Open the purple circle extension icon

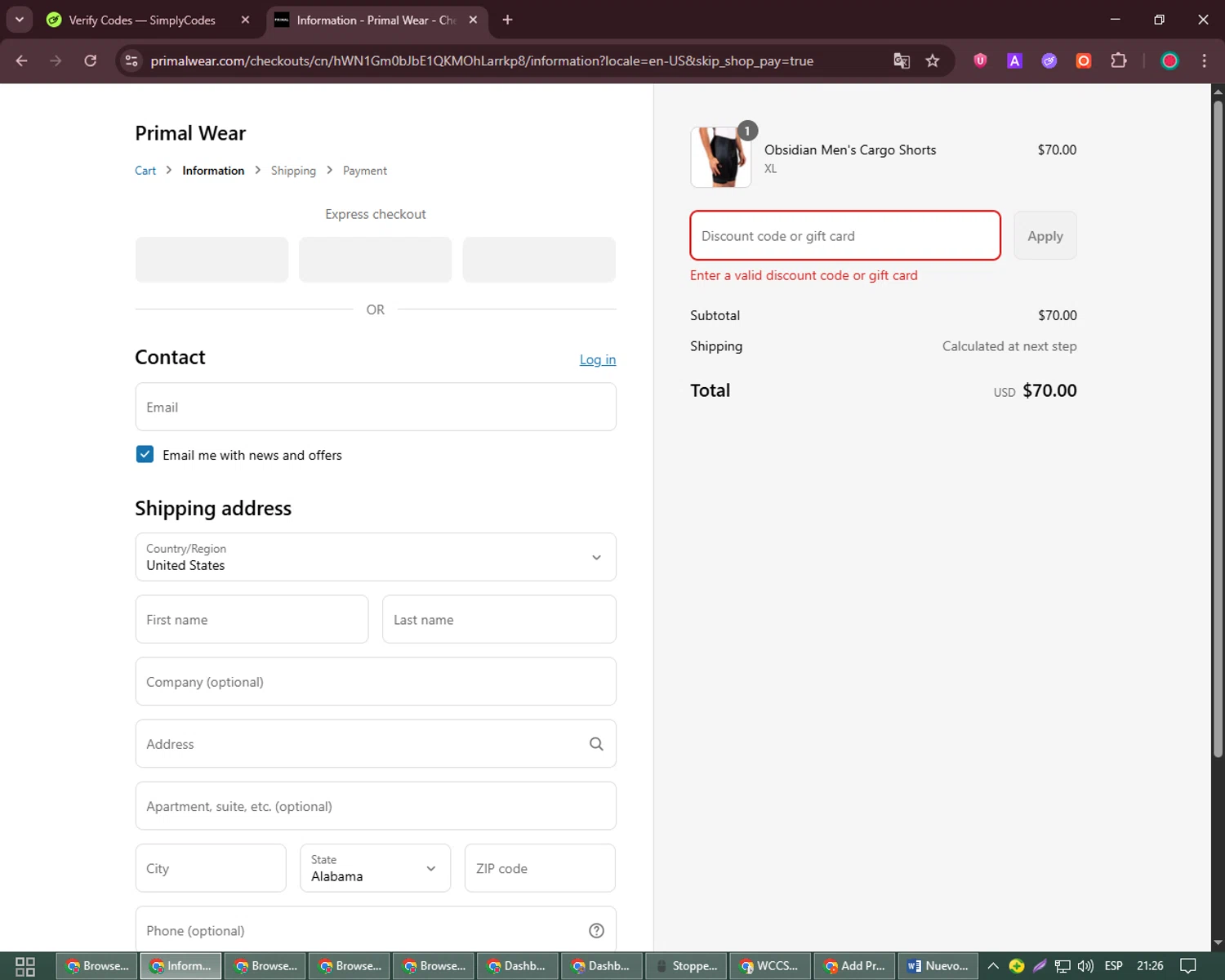(x=1049, y=60)
